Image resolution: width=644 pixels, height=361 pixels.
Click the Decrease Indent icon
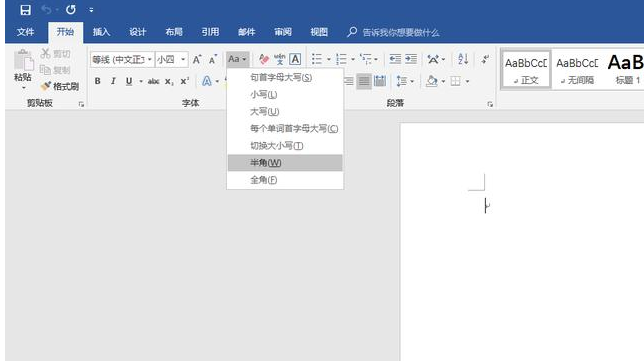click(395, 59)
